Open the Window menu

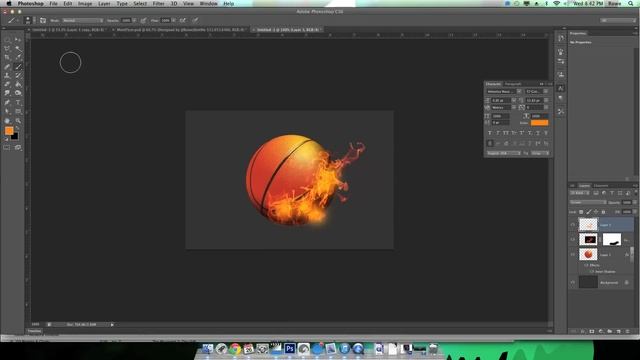pyautogui.click(x=208, y=4)
